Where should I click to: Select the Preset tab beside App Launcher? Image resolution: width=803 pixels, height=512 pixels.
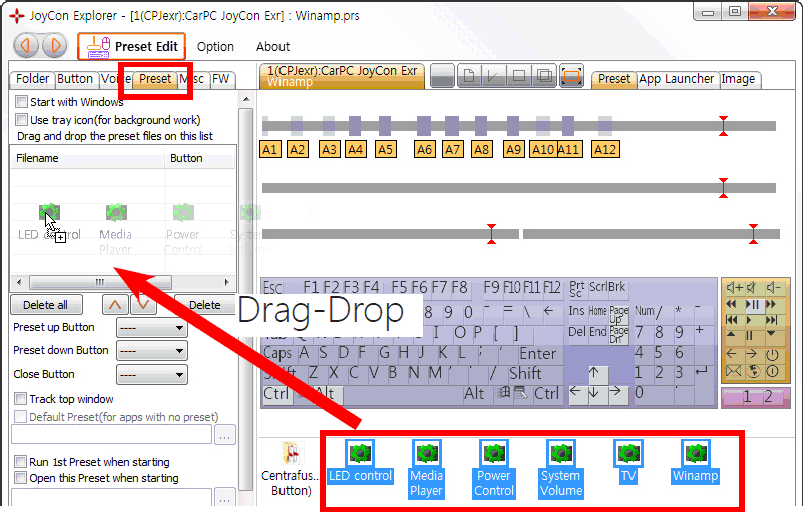click(614, 79)
